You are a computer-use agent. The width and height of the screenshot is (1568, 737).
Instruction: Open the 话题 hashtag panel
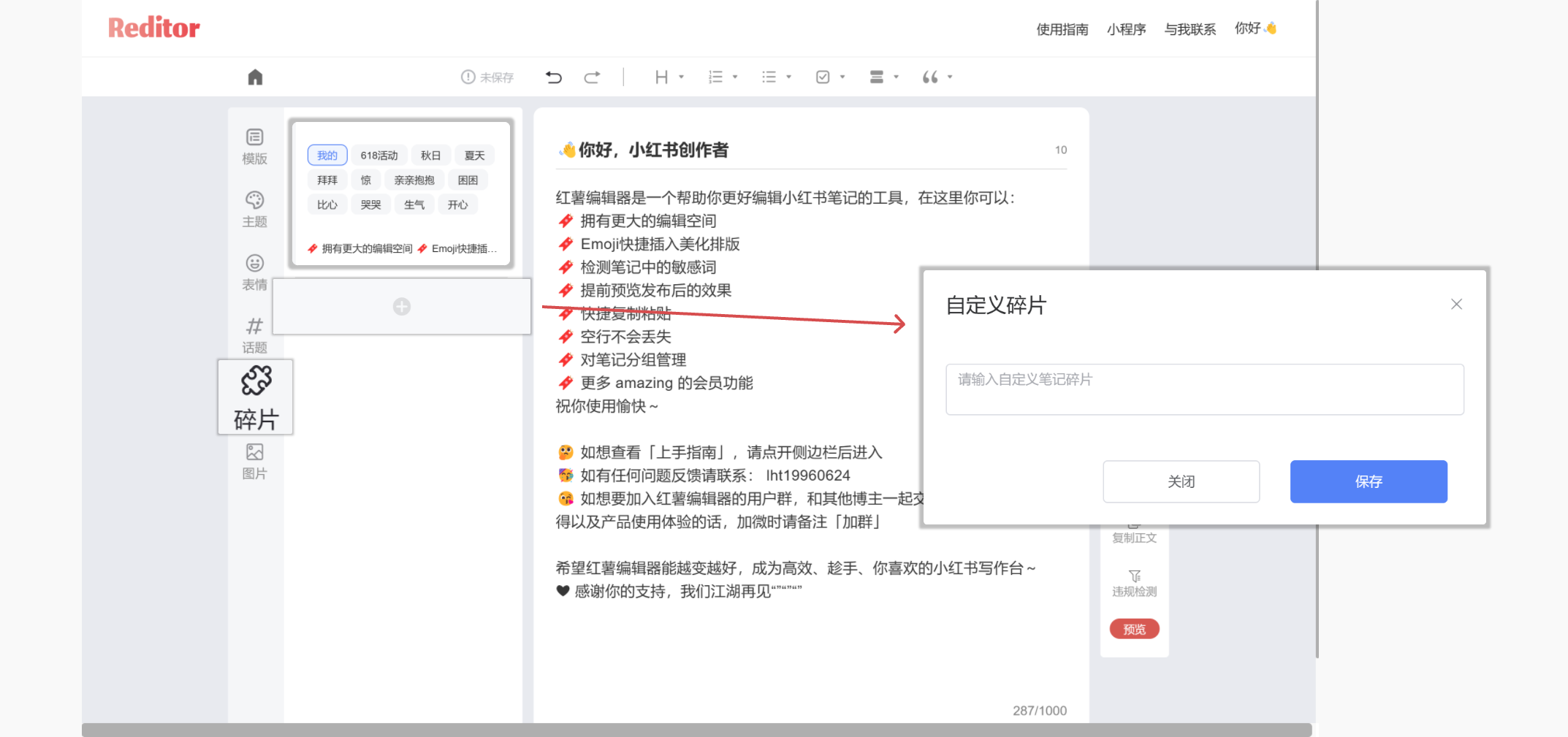point(255,335)
